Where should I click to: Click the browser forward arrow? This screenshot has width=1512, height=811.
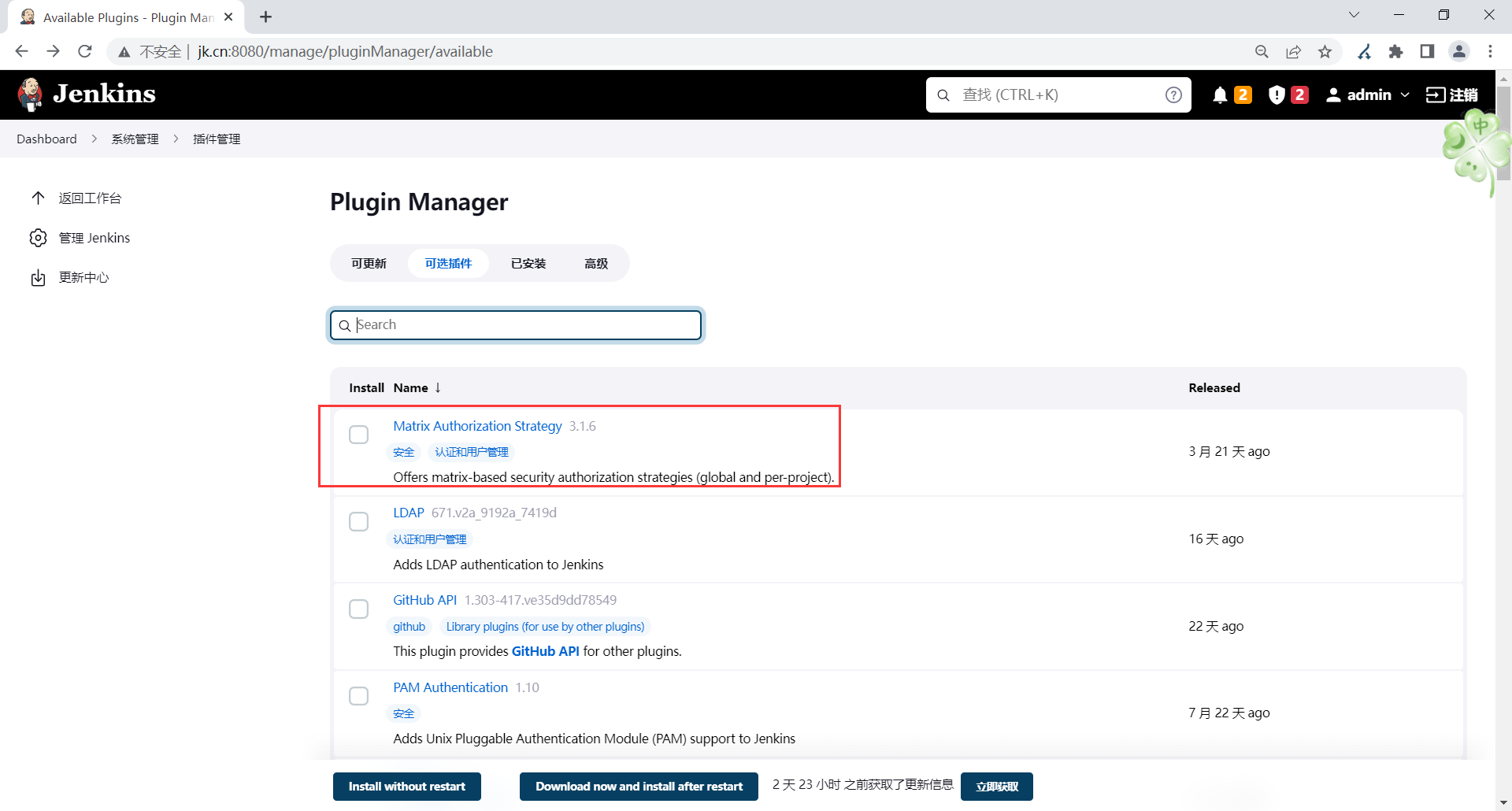(x=53, y=51)
